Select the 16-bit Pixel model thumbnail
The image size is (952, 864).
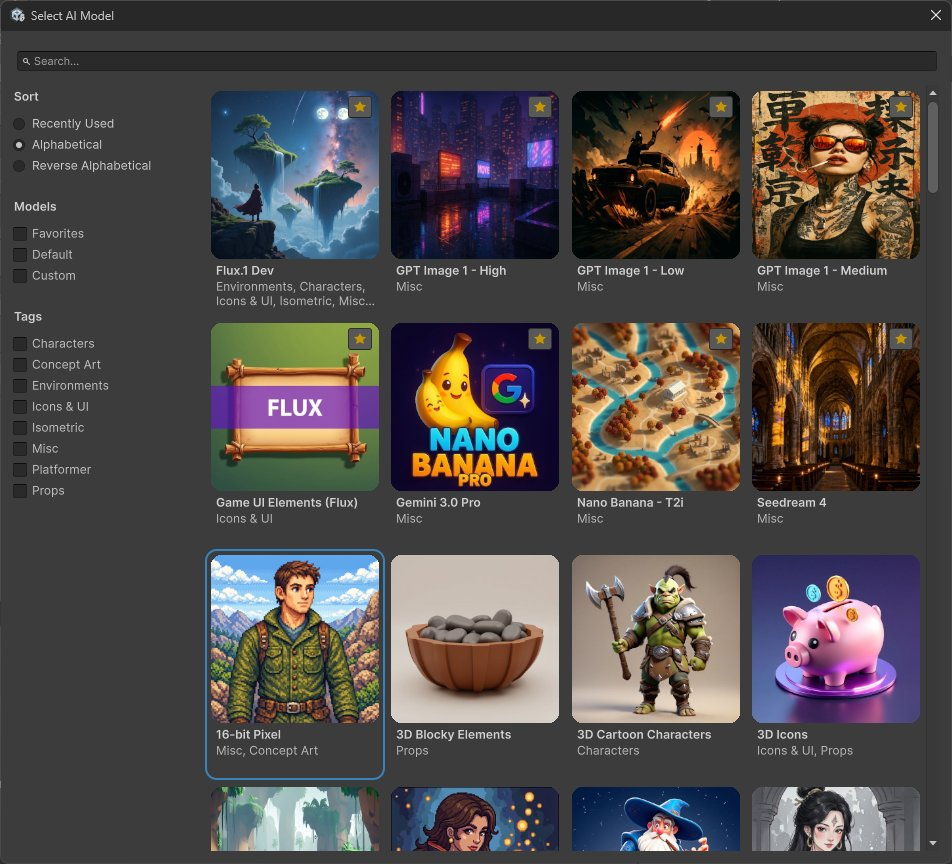pyautogui.click(x=295, y=639)
